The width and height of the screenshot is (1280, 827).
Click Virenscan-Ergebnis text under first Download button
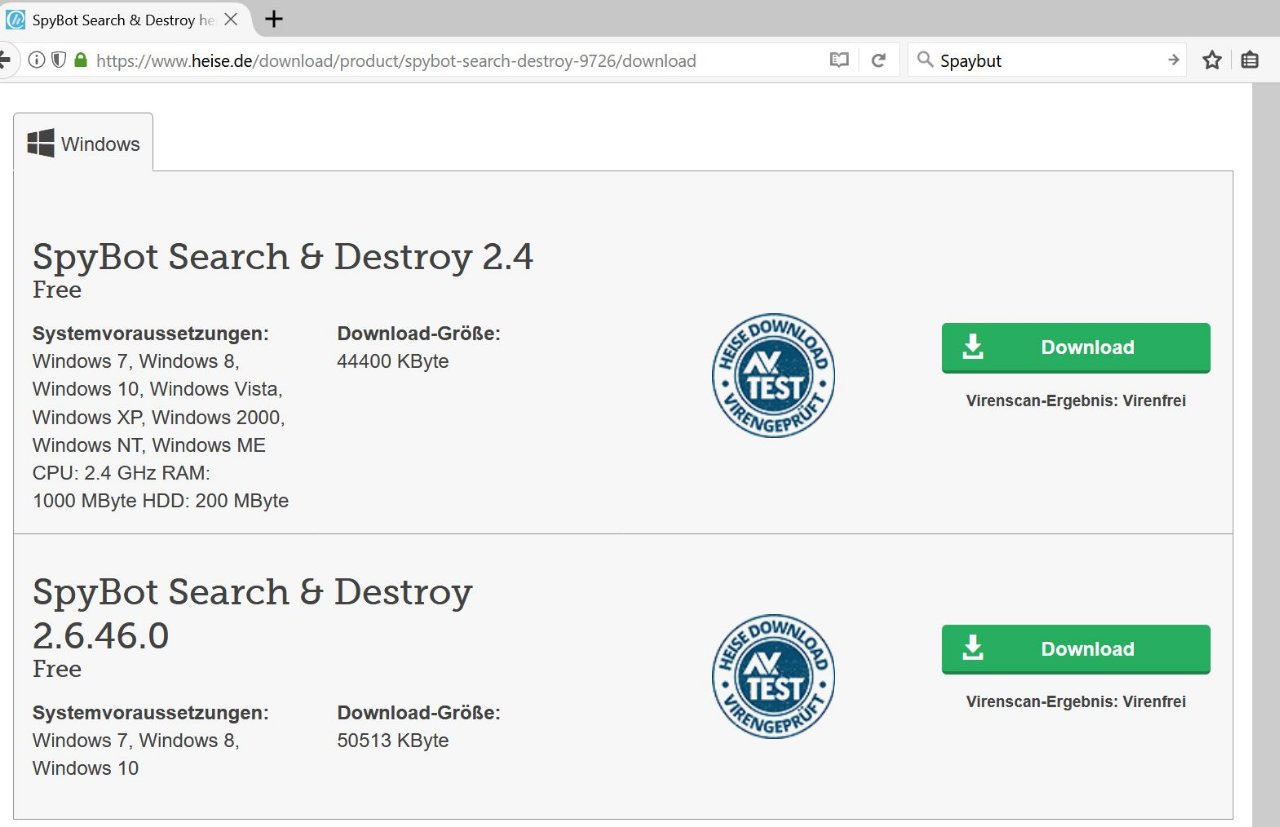(x=1076, y=401)
